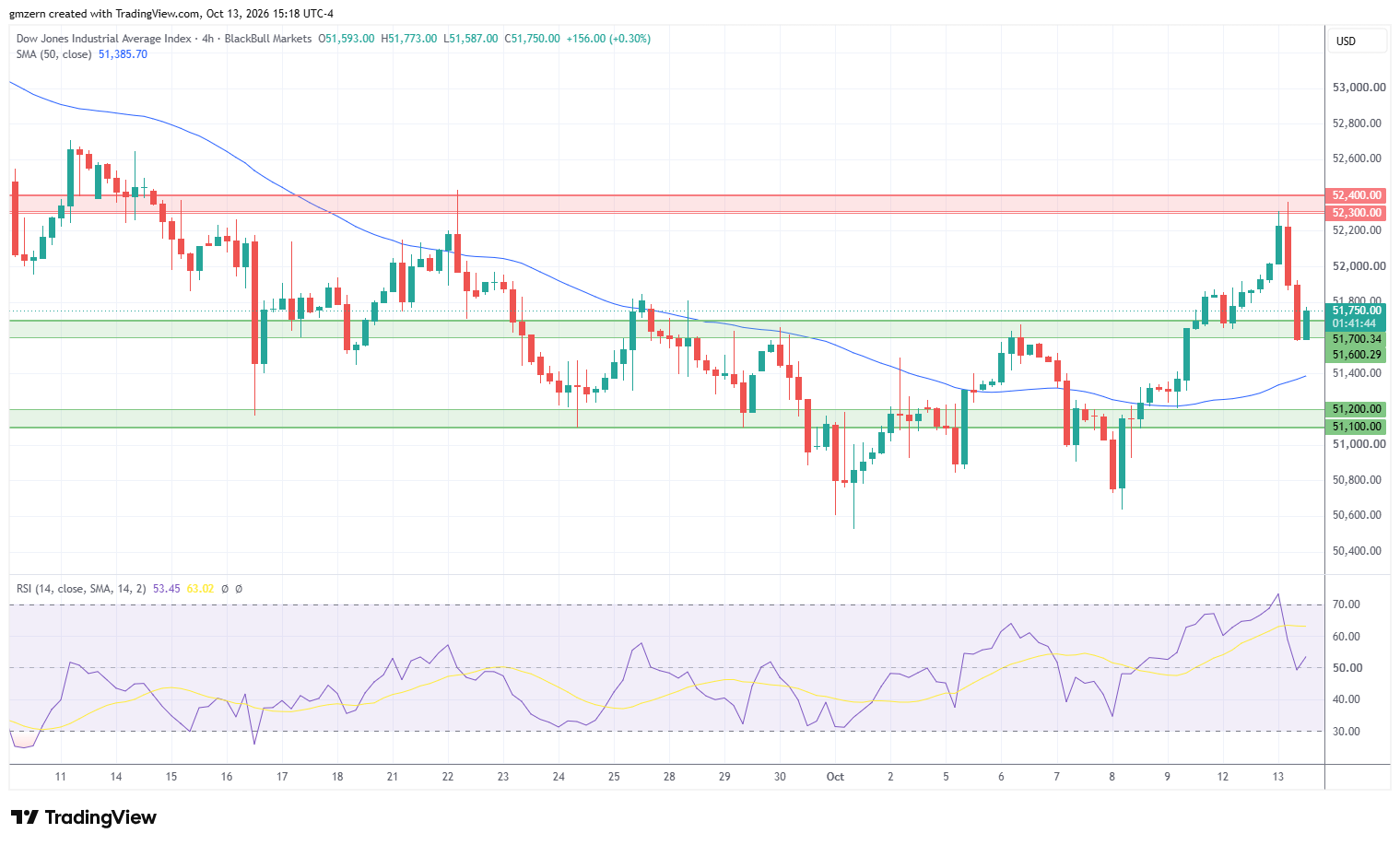This screenshot has width=1400, height=845.
Task: Click the "gmzern created with TradingView.com" header text
Action: tap(104, 14)
